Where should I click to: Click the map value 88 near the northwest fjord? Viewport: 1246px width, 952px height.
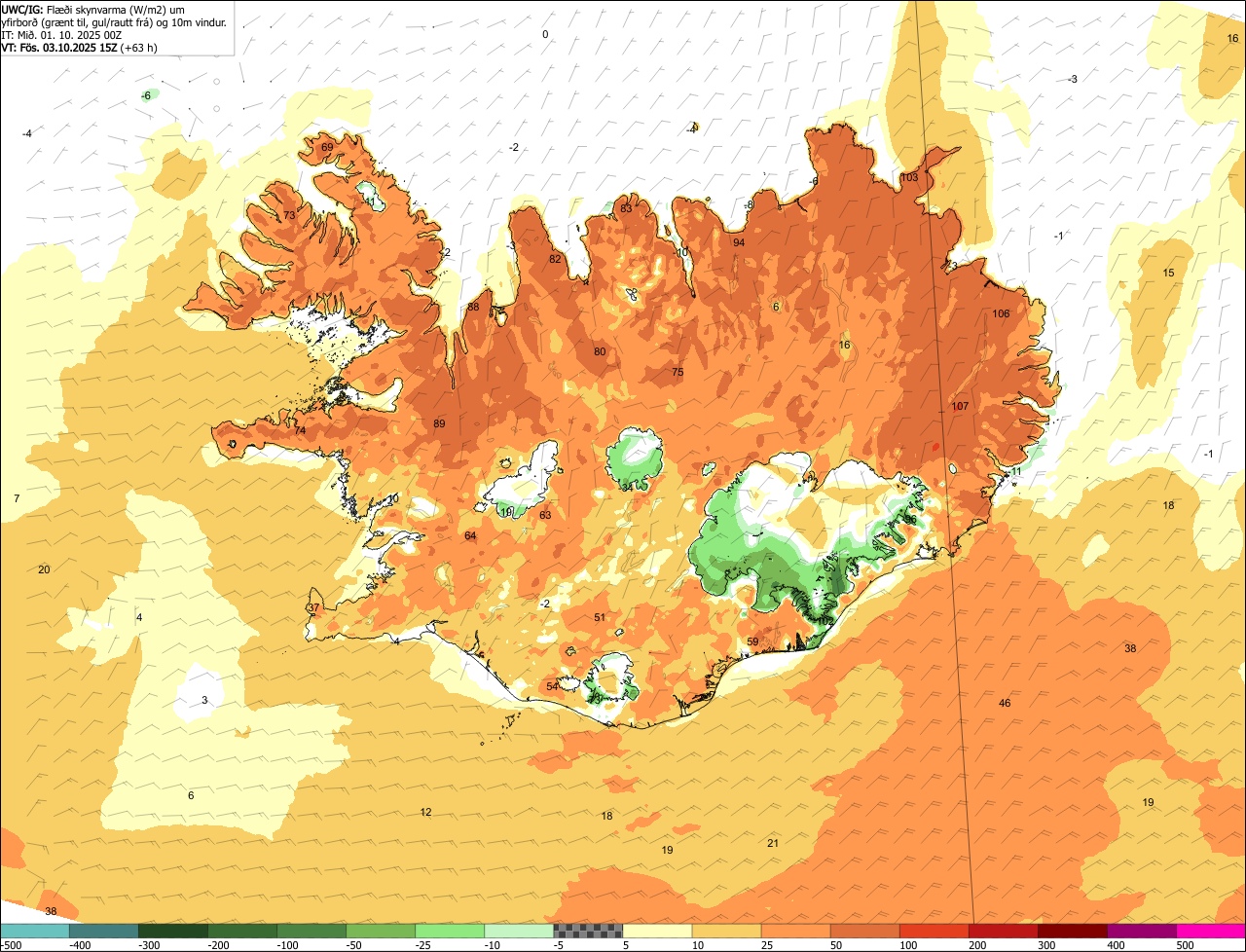click(473, 307)
